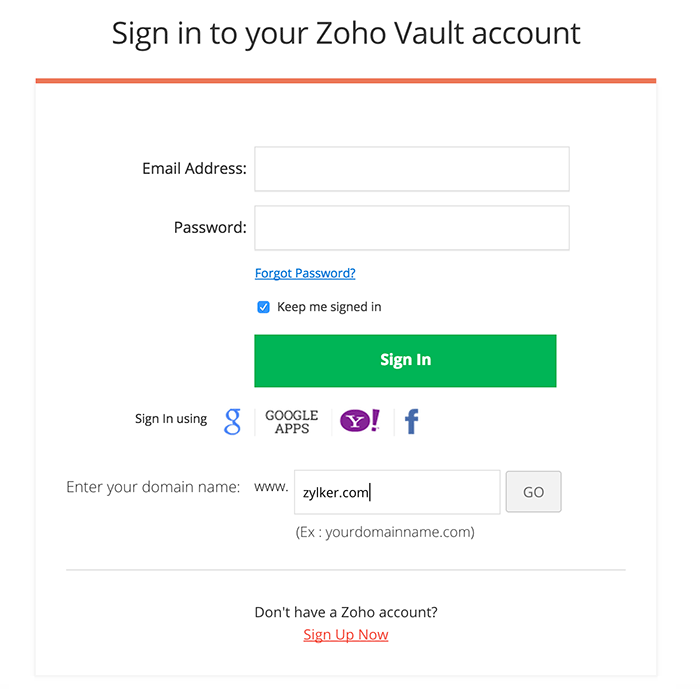Sign in with the Google icon
Screen dimensions: 700x689
[232, 421]
